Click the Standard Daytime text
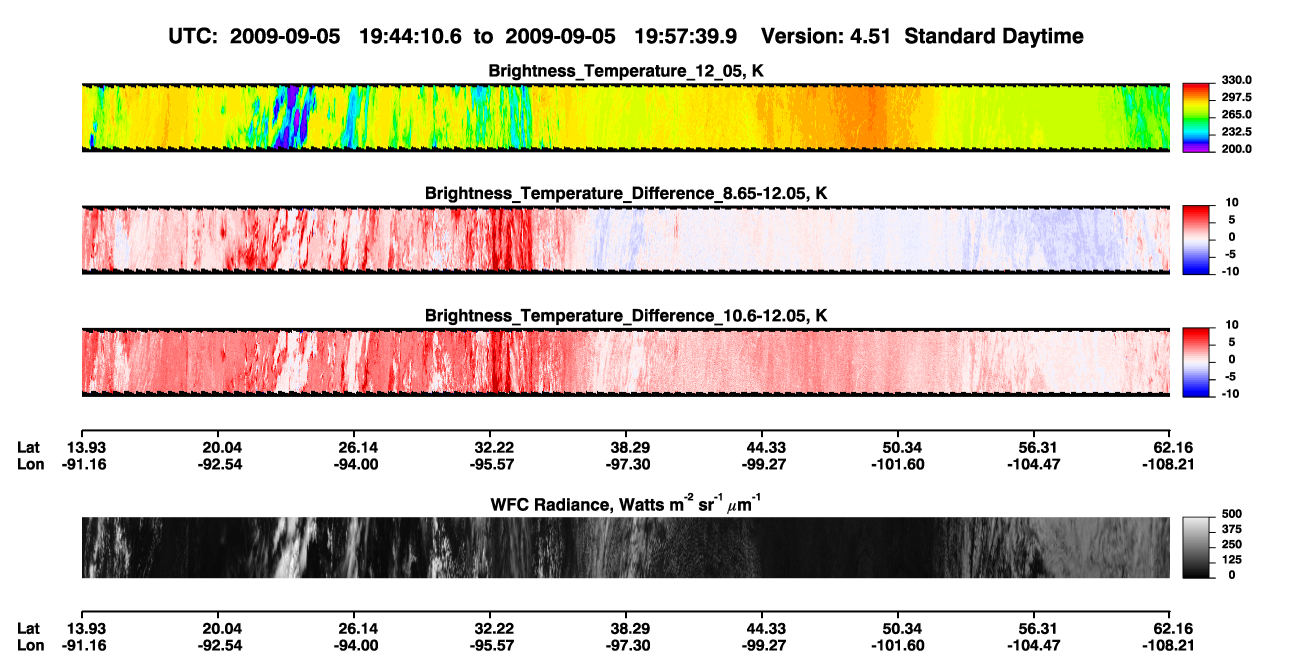1300x667 pixels. (x=993, y=37)
